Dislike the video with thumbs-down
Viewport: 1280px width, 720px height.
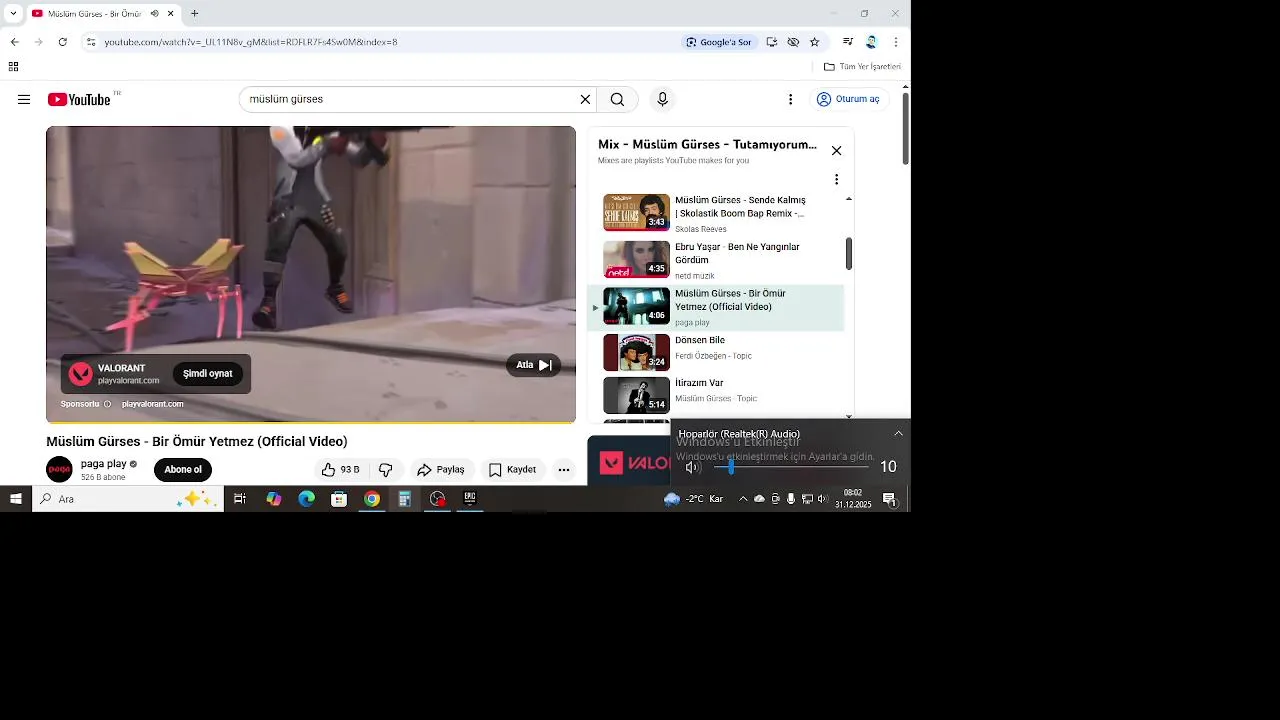[385, 469]
